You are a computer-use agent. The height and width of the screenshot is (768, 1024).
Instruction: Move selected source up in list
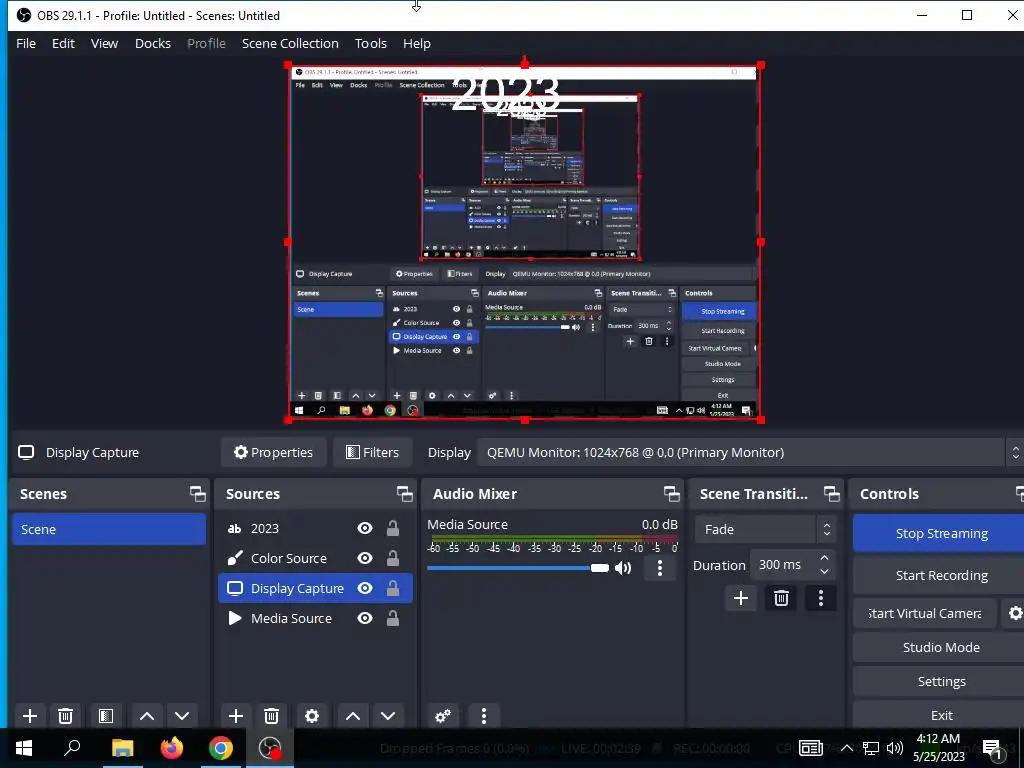[x=353, y=716]
